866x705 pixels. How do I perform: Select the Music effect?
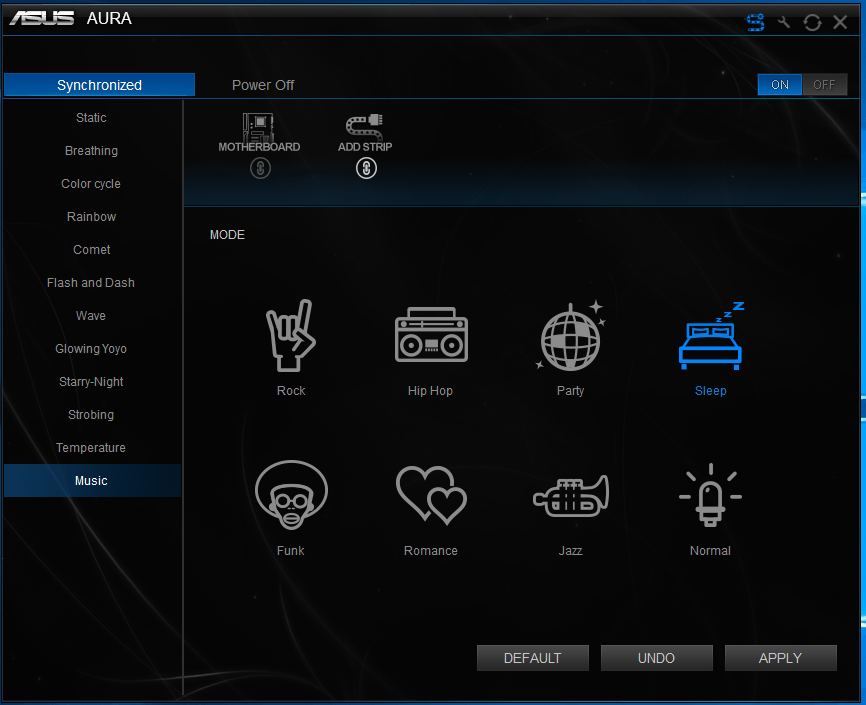[x=92, y=480]
